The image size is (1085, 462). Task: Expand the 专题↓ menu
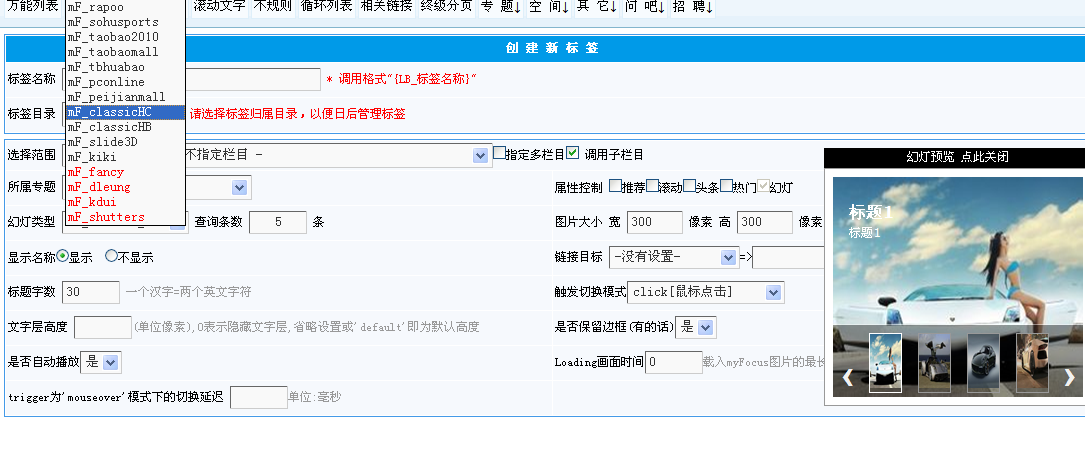[x=501, y=8]
